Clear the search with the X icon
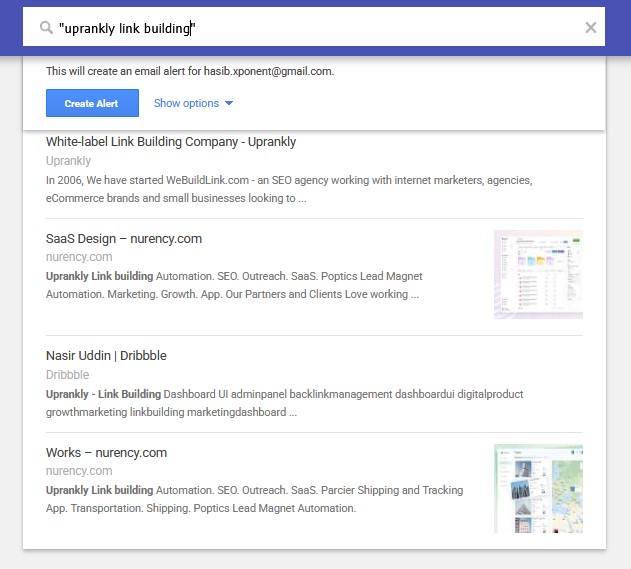Viewport: 631px width, 569px height. 590,27
